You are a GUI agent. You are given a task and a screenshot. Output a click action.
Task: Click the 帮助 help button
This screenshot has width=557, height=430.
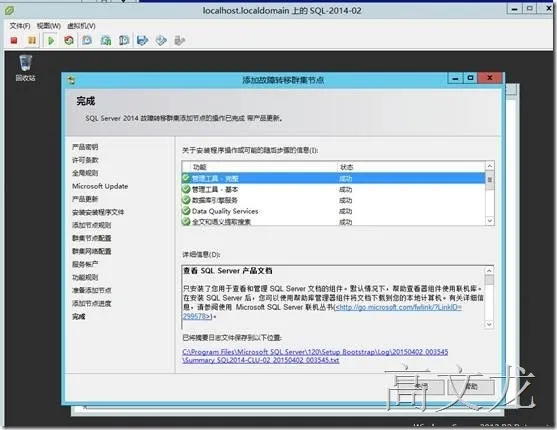[x=471, y=386]
